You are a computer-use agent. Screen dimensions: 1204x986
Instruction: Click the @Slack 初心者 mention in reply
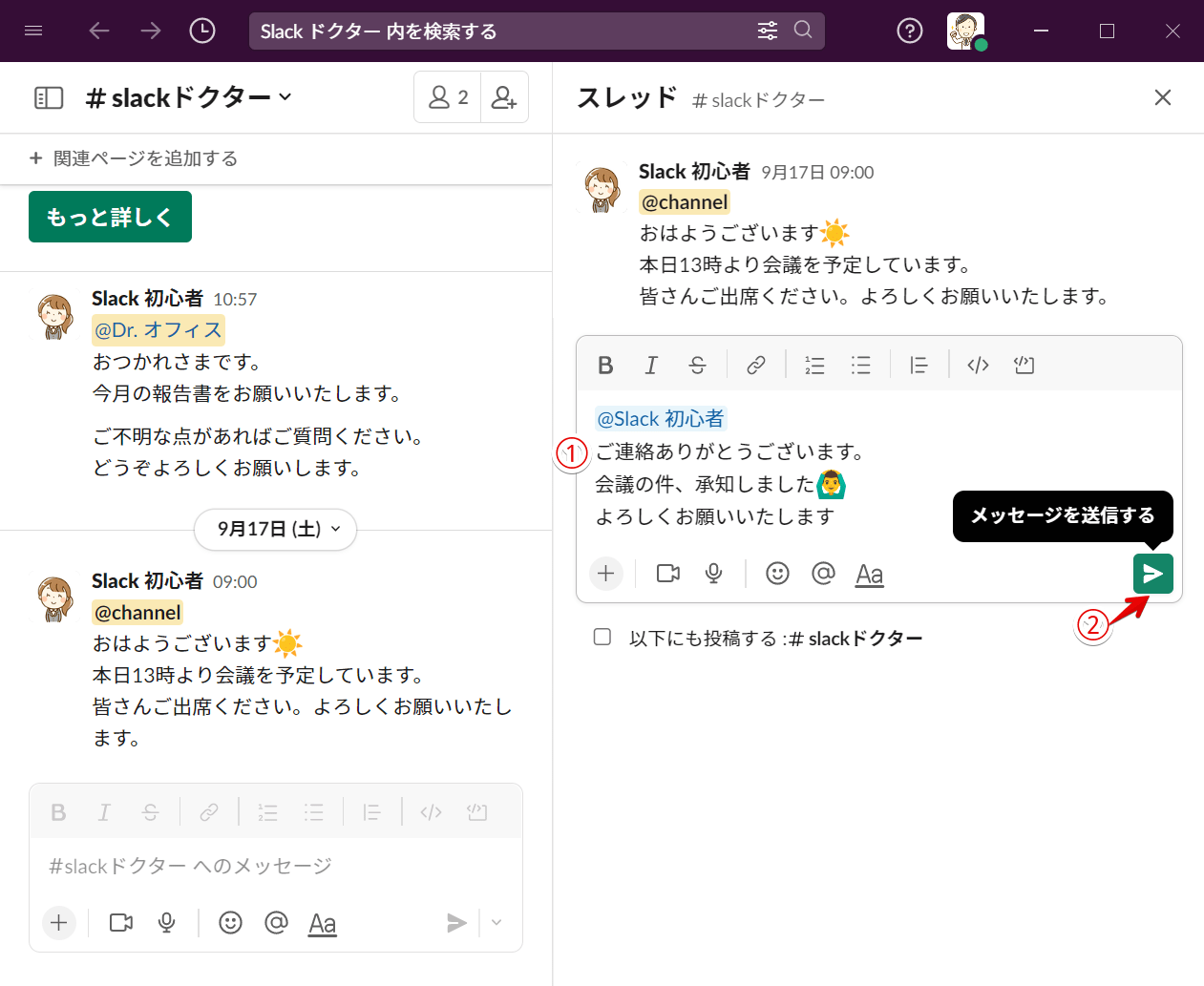(661, 419)
